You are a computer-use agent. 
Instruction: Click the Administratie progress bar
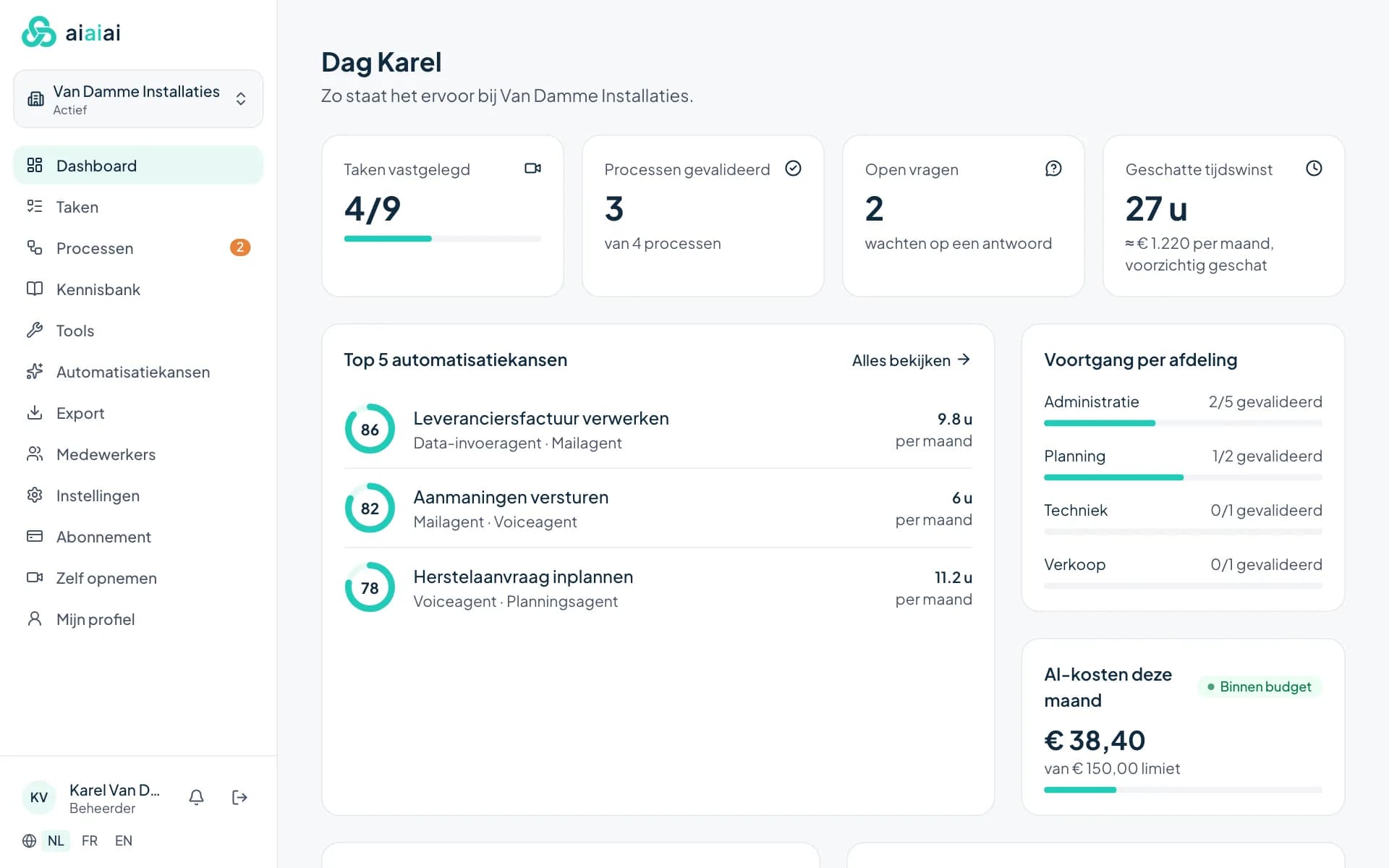[1183, 423]
